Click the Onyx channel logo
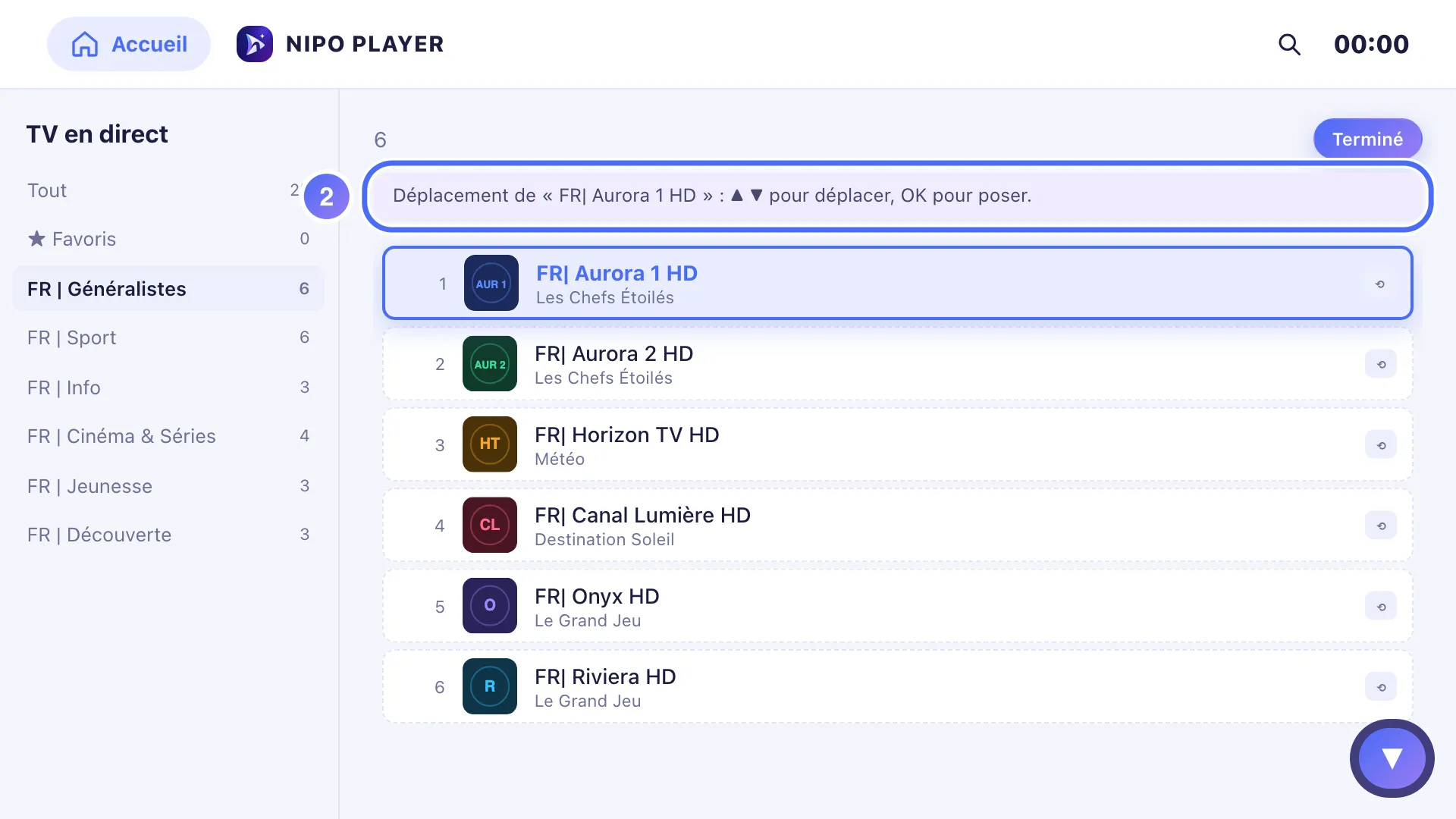This screenshot has height=819, width=1456. [489, 605]
